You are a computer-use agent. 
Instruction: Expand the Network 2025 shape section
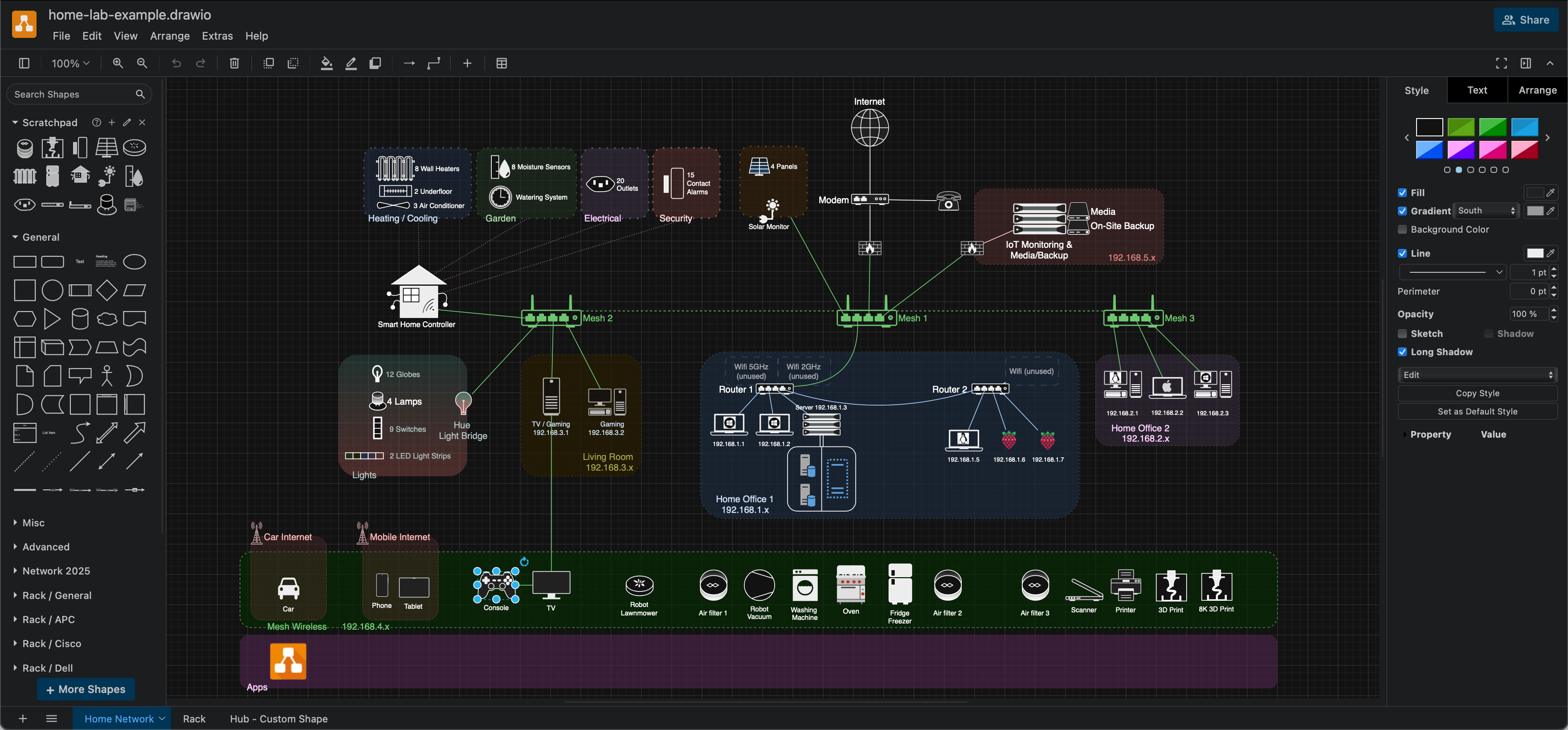[57, 570]
